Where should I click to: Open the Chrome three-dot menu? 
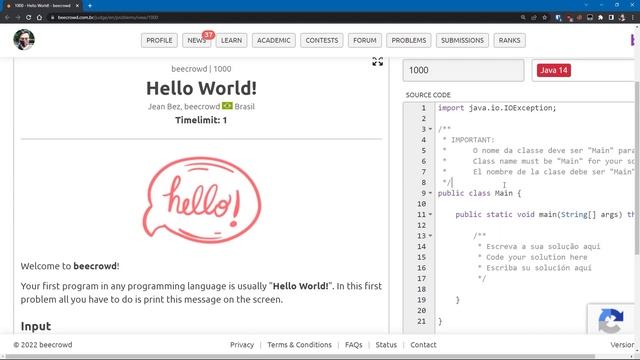[633, 18]
